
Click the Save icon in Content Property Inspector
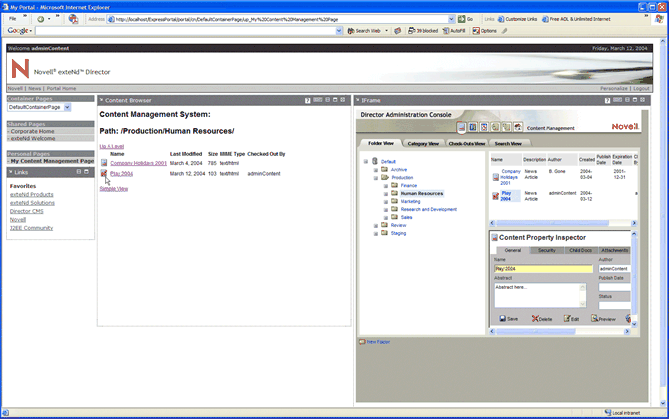502,318
